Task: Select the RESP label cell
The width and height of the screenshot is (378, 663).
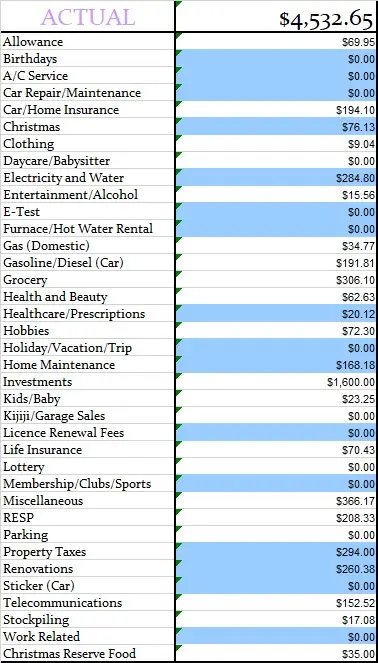Action: pyautogui.click(x=88, y=517)
